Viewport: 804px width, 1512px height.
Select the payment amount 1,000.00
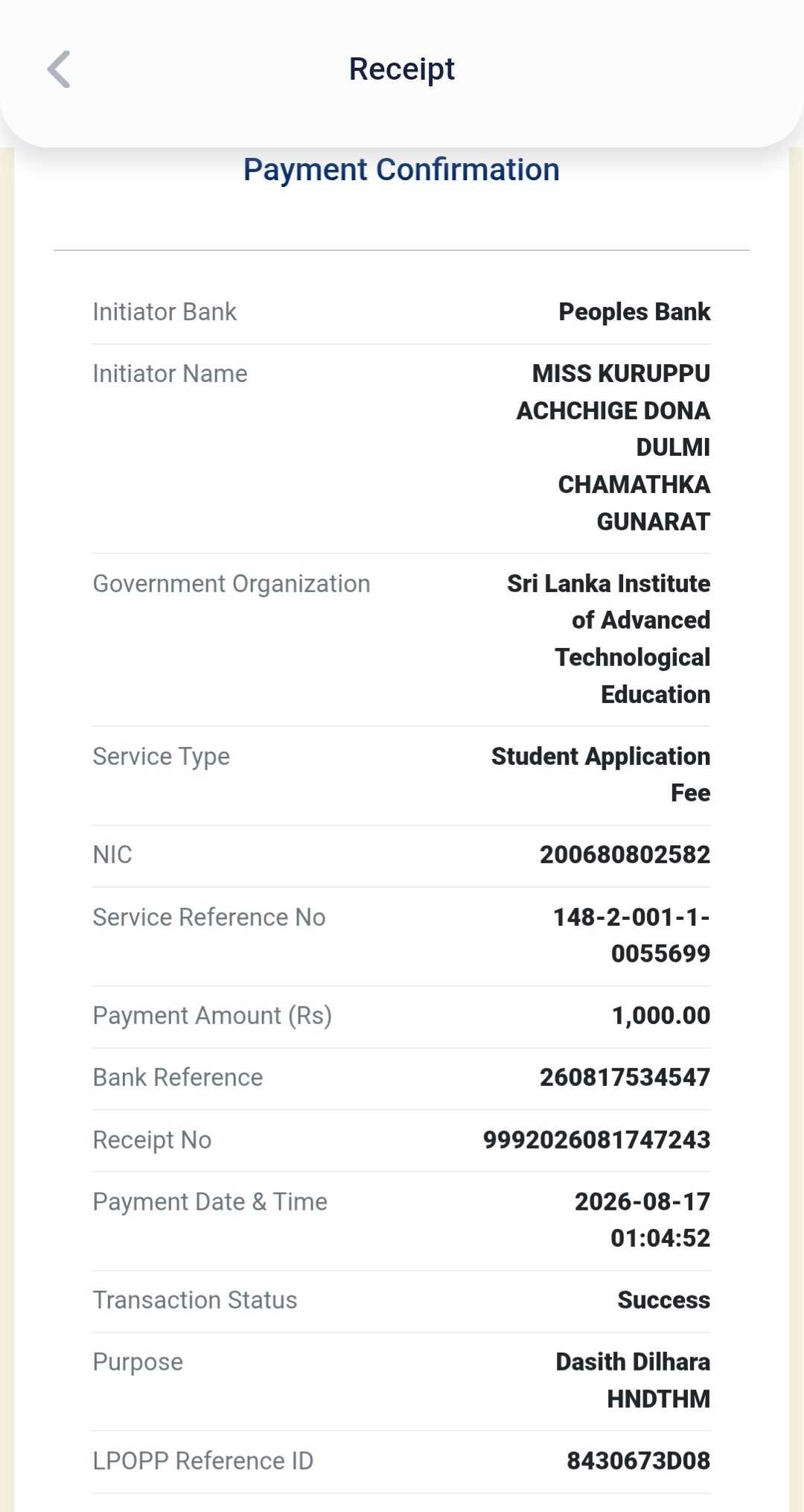(661, 1016)
